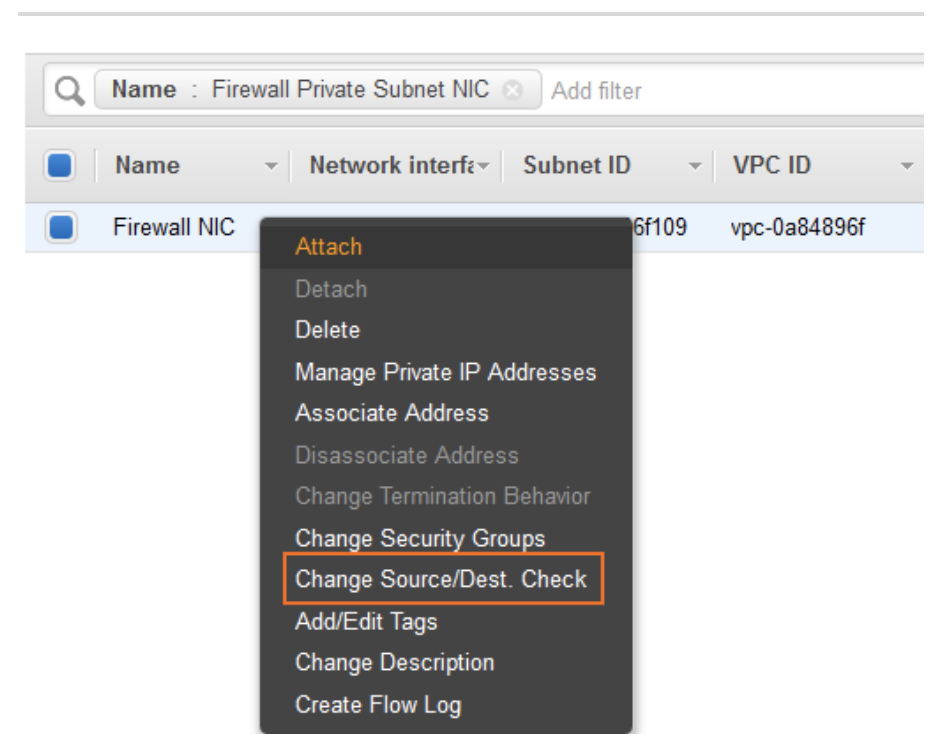Choose Attach from the context menu
952x756 pixels.
[x=329, y=247]
